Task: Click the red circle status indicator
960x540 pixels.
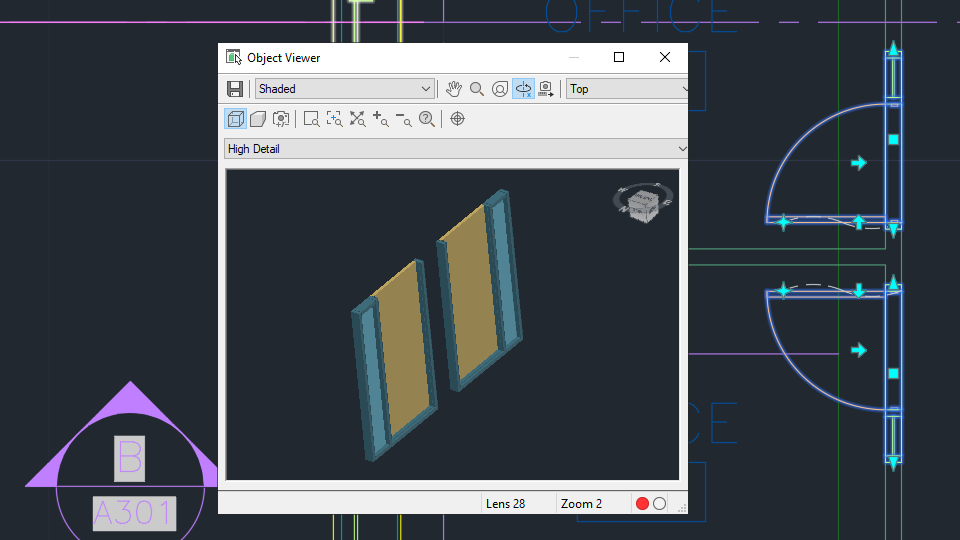Action: click(x=642, y=503)
